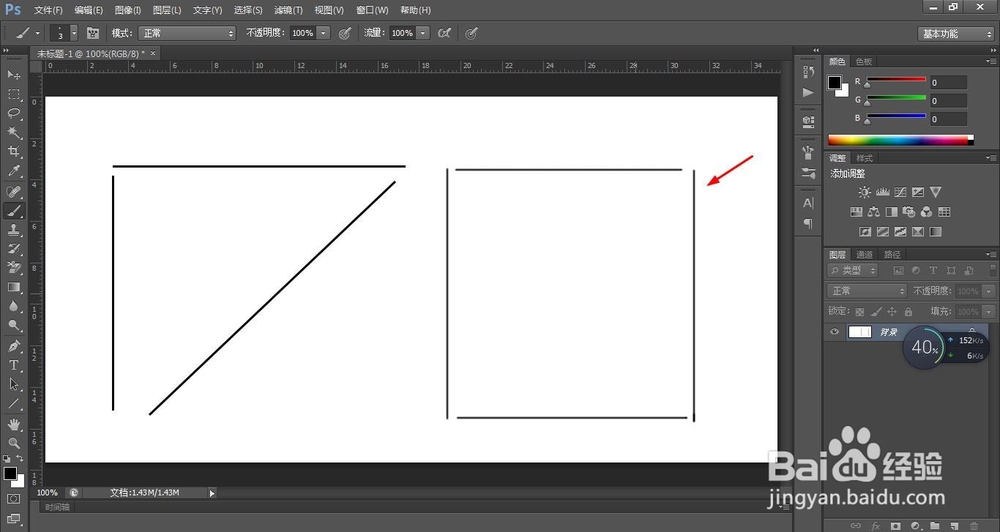Image resolution: width=1000 pixels, height=532 pixels.
Task: Select the Magic Wand tool
Action: [13, 133]
